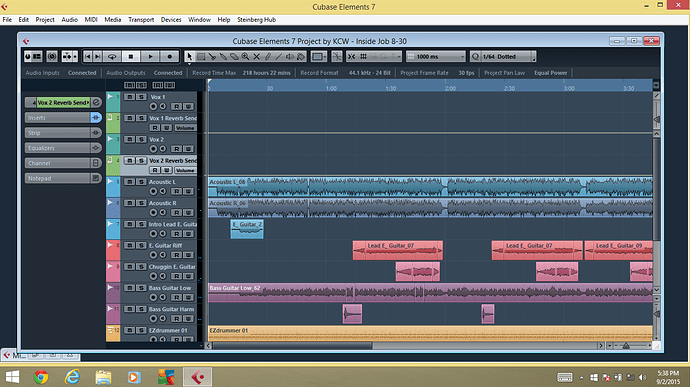Expand the Channel inspector section

point(58,163)
